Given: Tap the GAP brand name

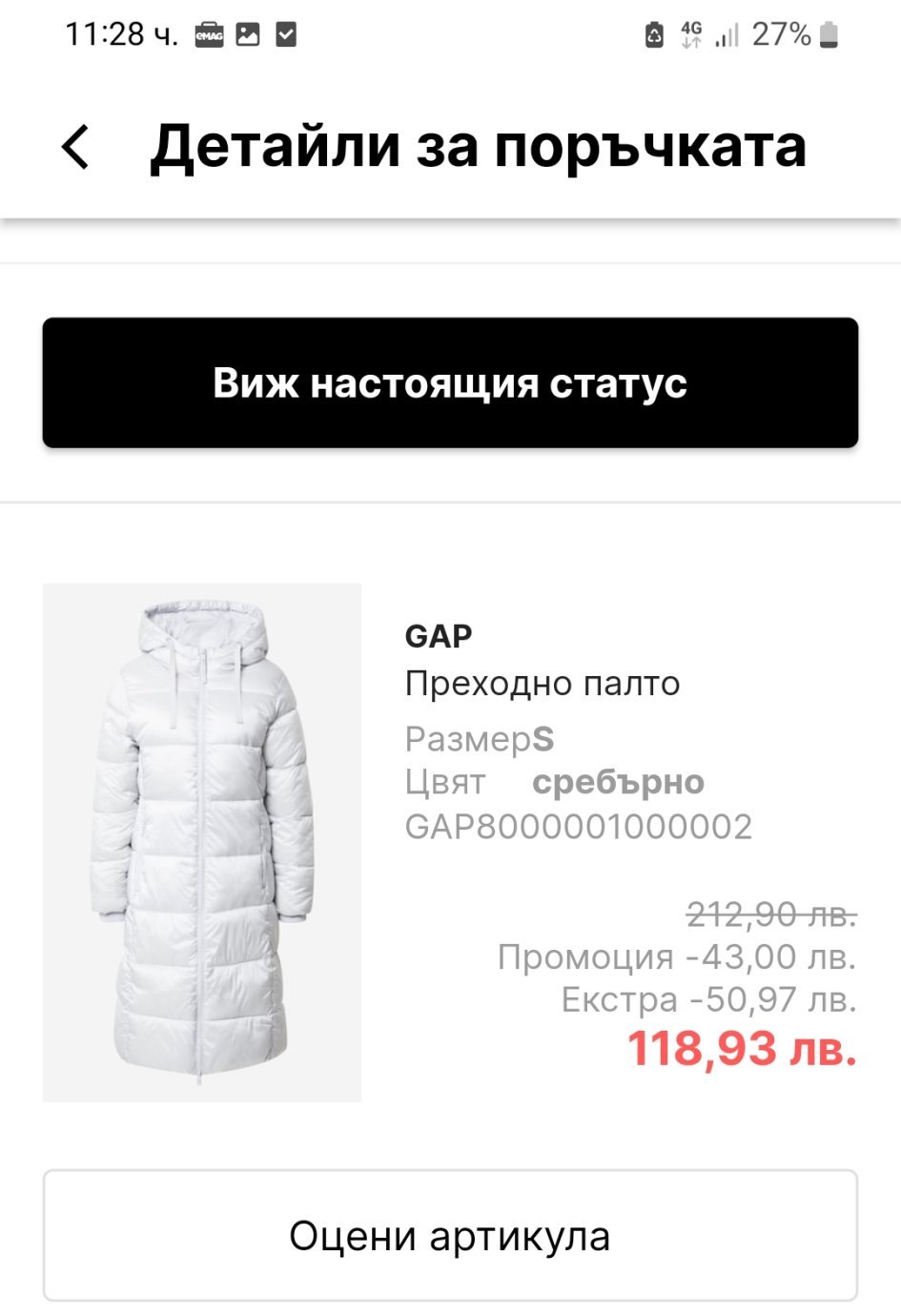Looking at the screenshot, I should click(x=439, y=636).
